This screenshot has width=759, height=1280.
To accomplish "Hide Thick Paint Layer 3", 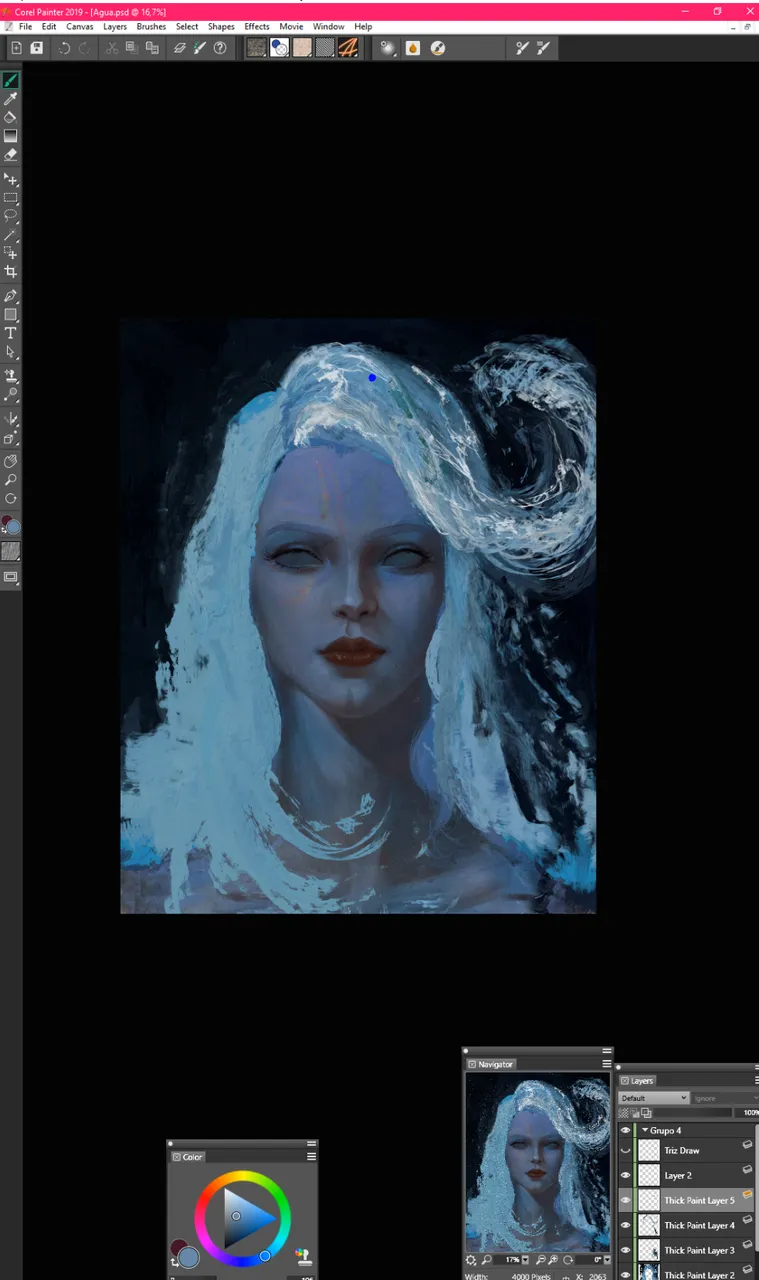I will click(626, 1250).
